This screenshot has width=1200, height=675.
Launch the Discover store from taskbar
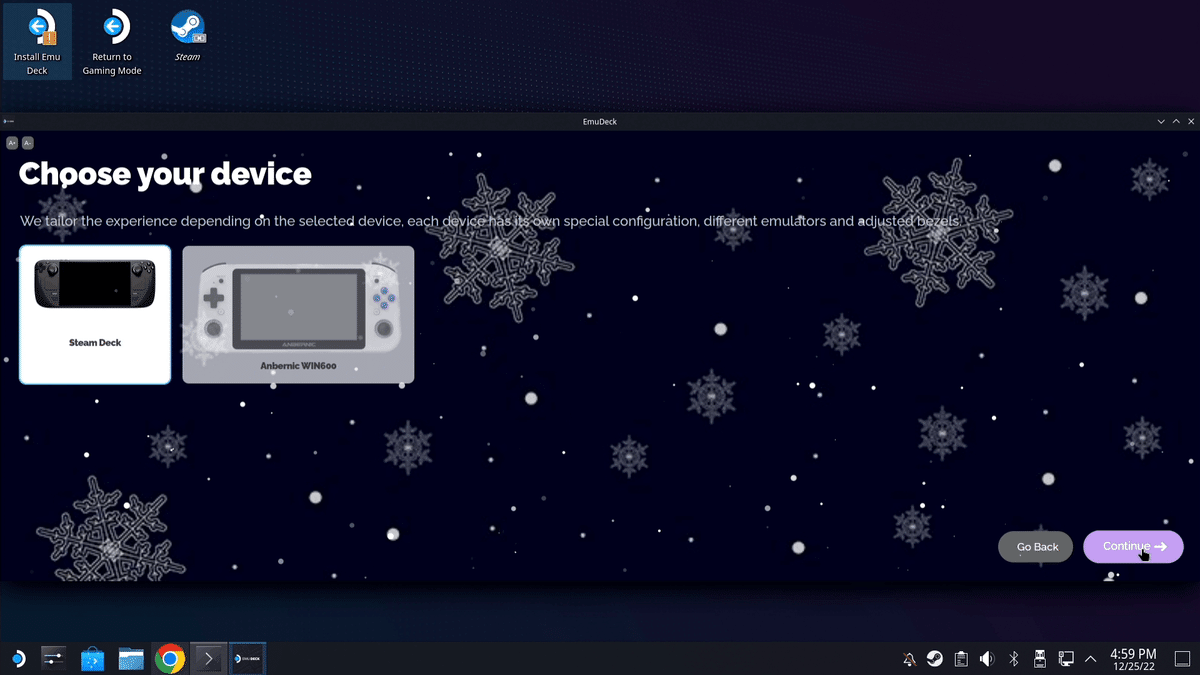point(93,658)
